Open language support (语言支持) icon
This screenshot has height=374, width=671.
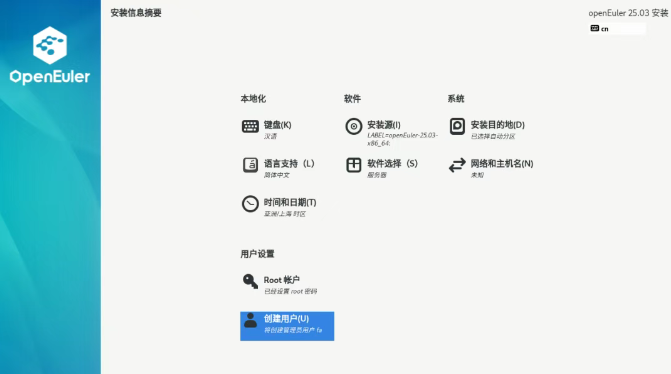pyautogui.click(x=250, y=165)
